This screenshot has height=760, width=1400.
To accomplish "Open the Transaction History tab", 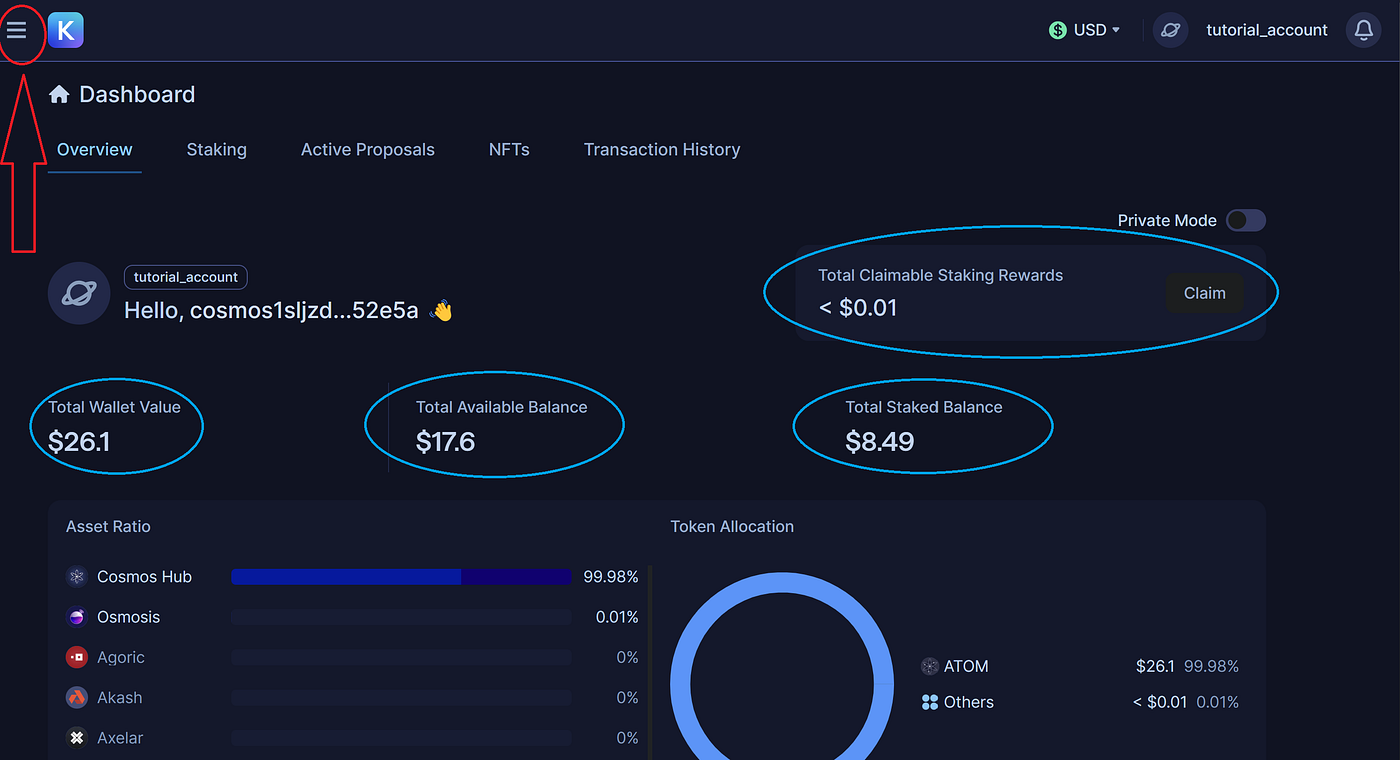I will click(661, 149).
